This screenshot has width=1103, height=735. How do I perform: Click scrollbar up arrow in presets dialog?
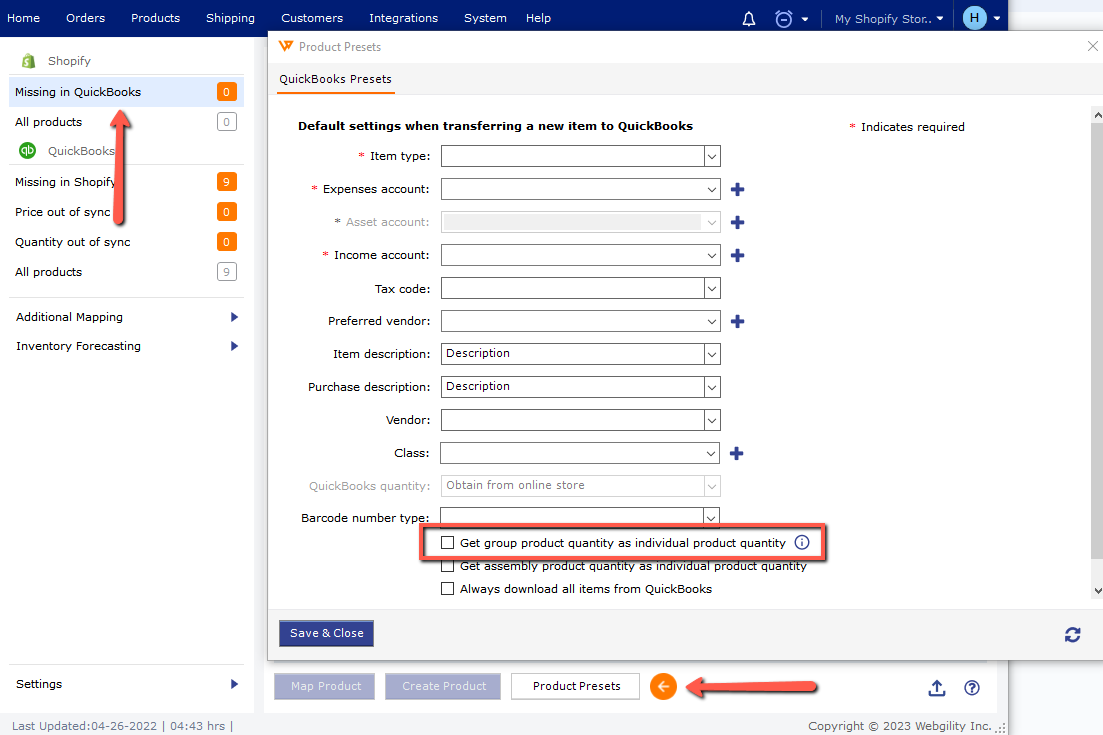tap(1097, 114)
